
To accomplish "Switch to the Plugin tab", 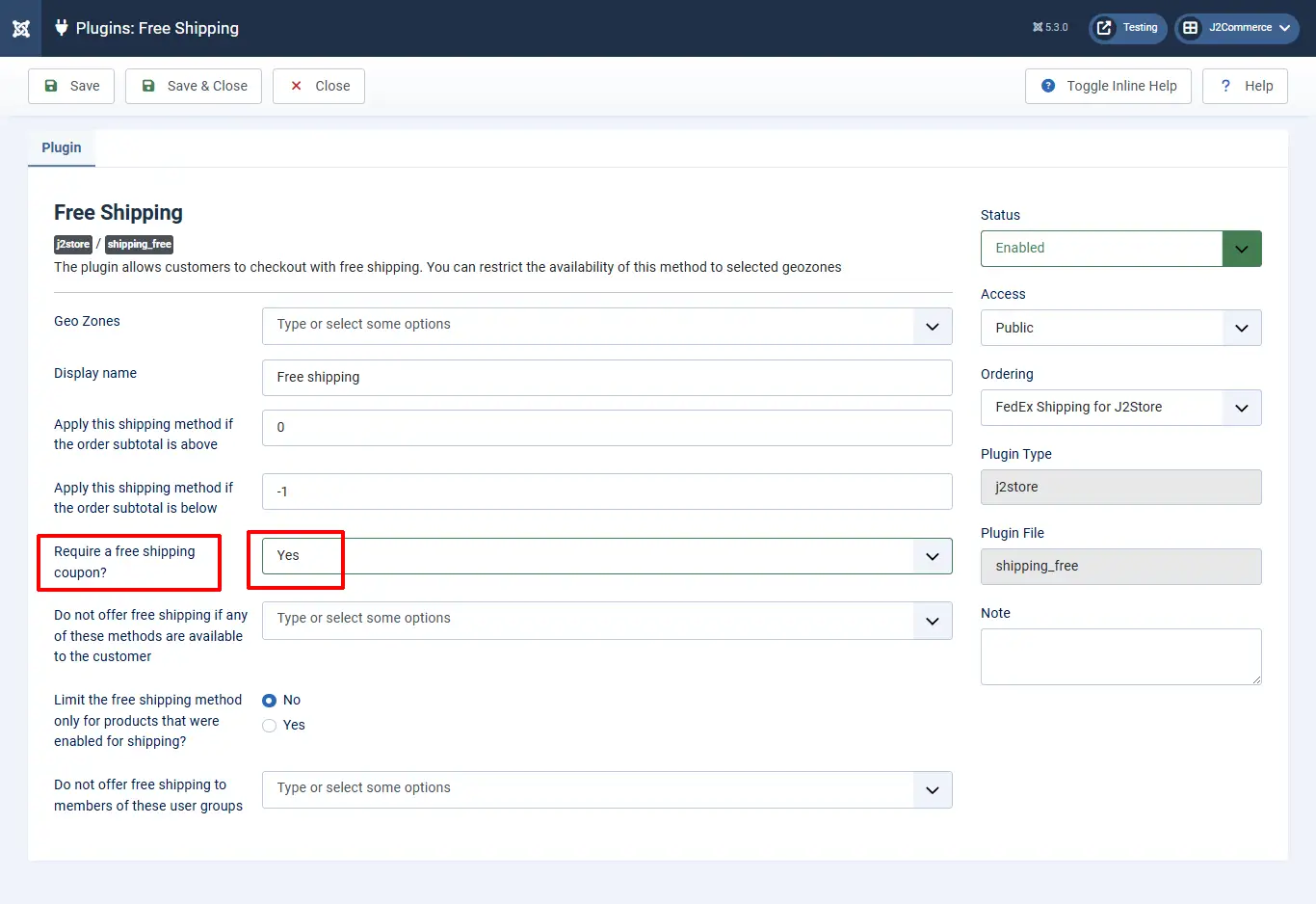I will point(62,147).
